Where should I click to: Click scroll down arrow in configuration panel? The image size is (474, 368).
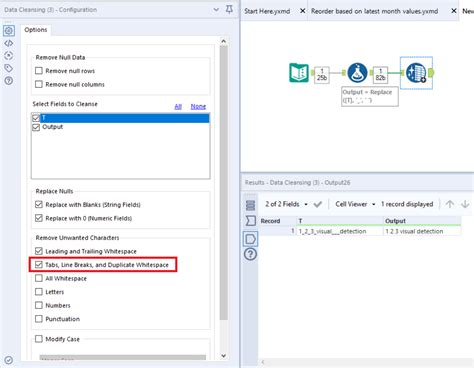pyautogui.click(x=224, y=356)
